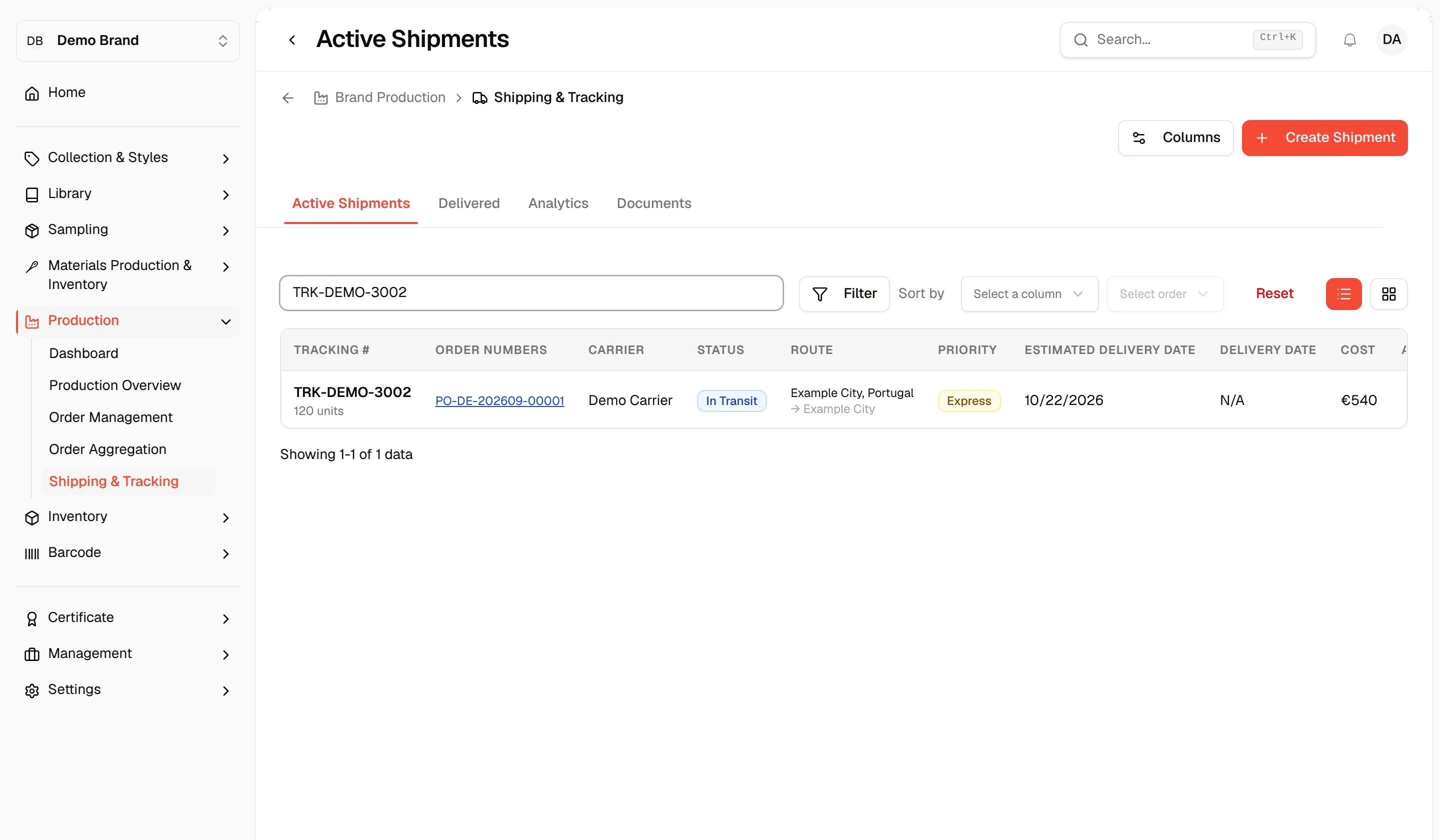Click the TRK-DEMO-3002 search input

pyautogui.click(x=531, y=293)
